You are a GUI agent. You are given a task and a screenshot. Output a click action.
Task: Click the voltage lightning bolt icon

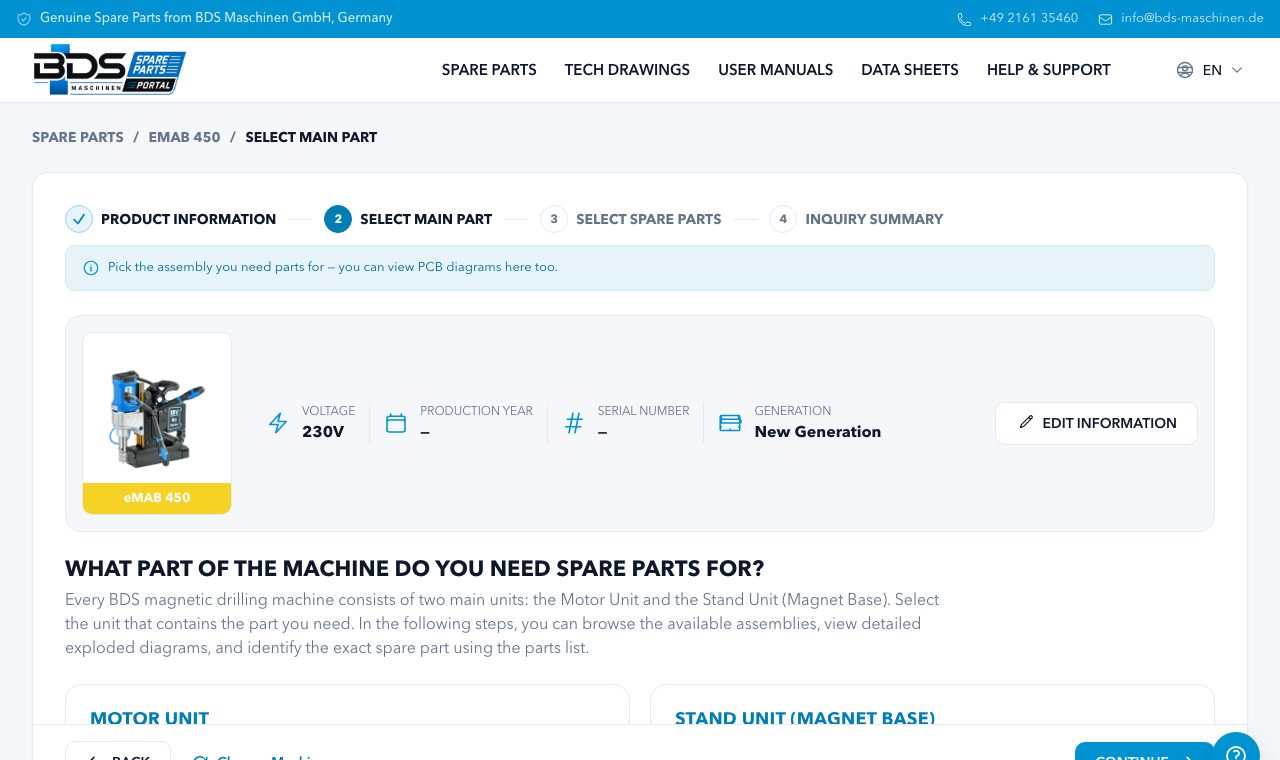point(278,423)
